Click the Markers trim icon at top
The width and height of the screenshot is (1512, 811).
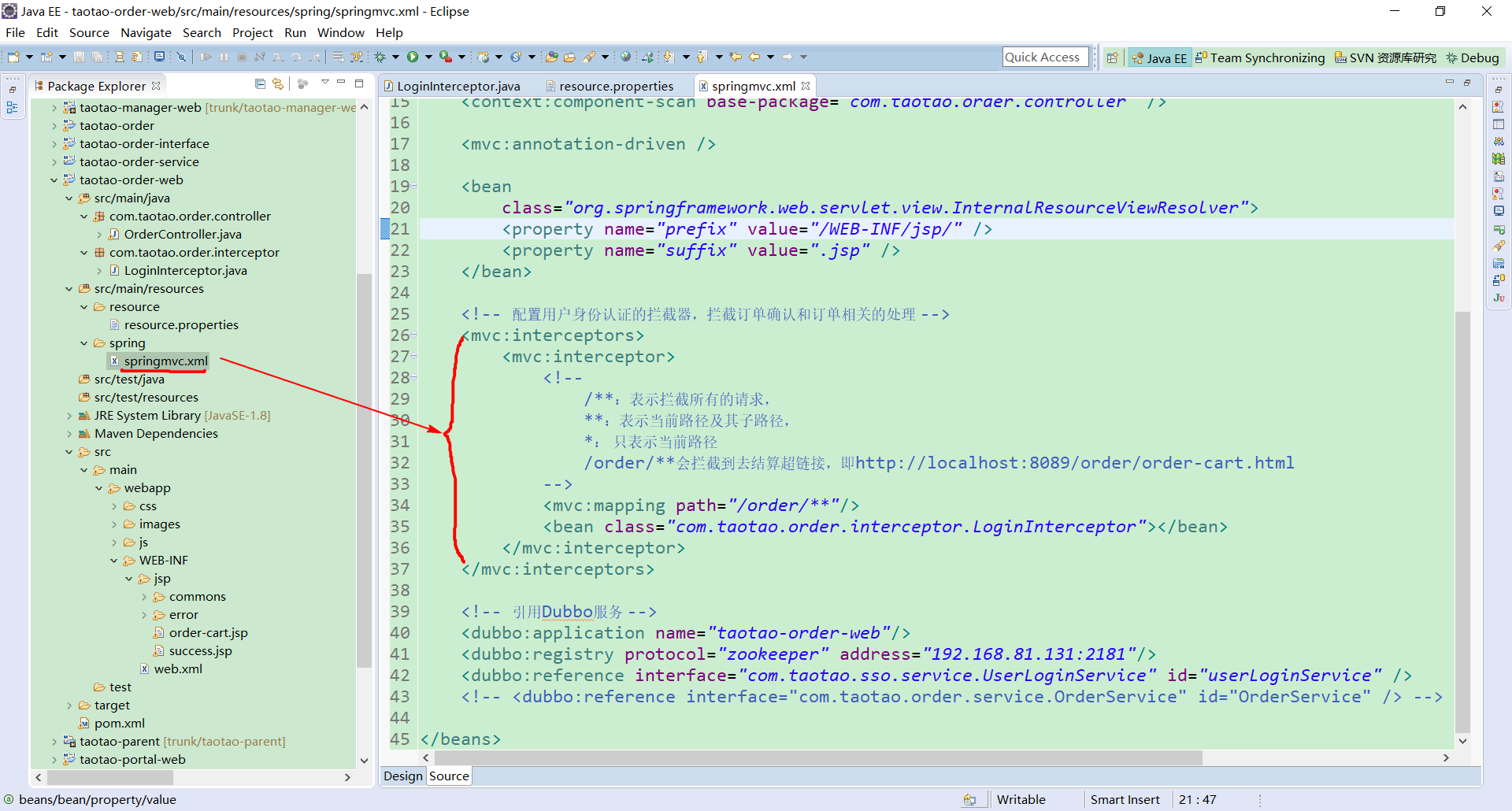[x=1499, y=107]
